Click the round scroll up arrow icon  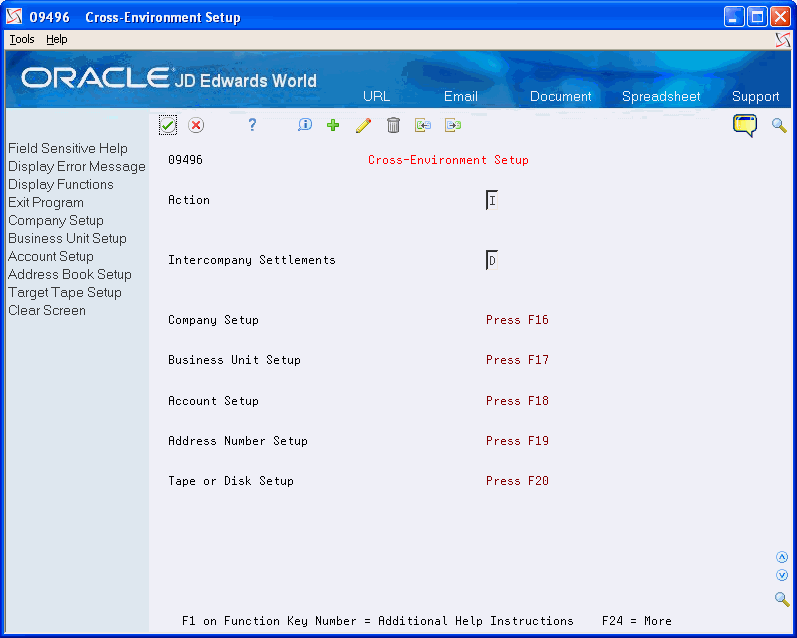click(x=782, y=557)
